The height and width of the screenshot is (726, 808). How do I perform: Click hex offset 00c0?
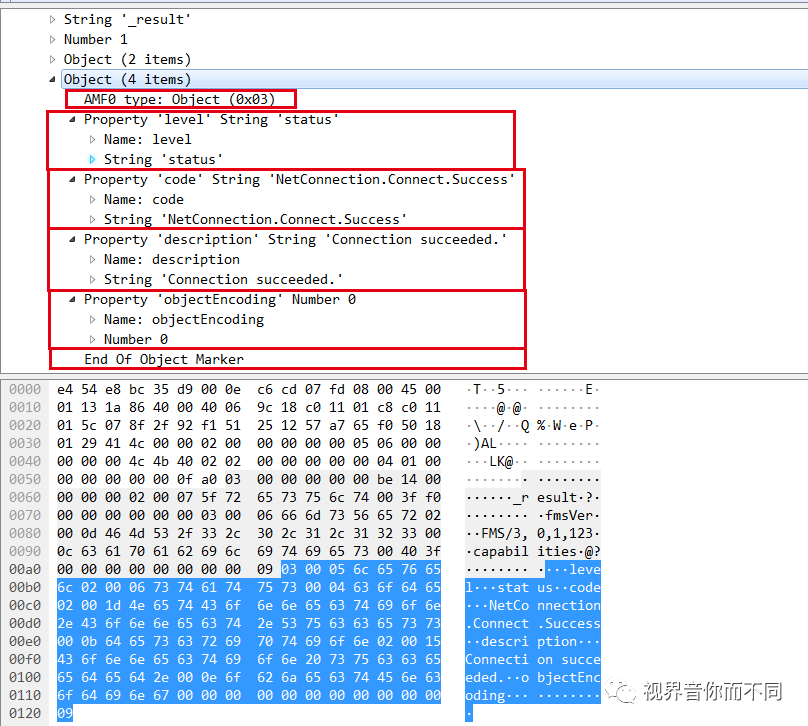pyautogui.click(x=25, y=606)
